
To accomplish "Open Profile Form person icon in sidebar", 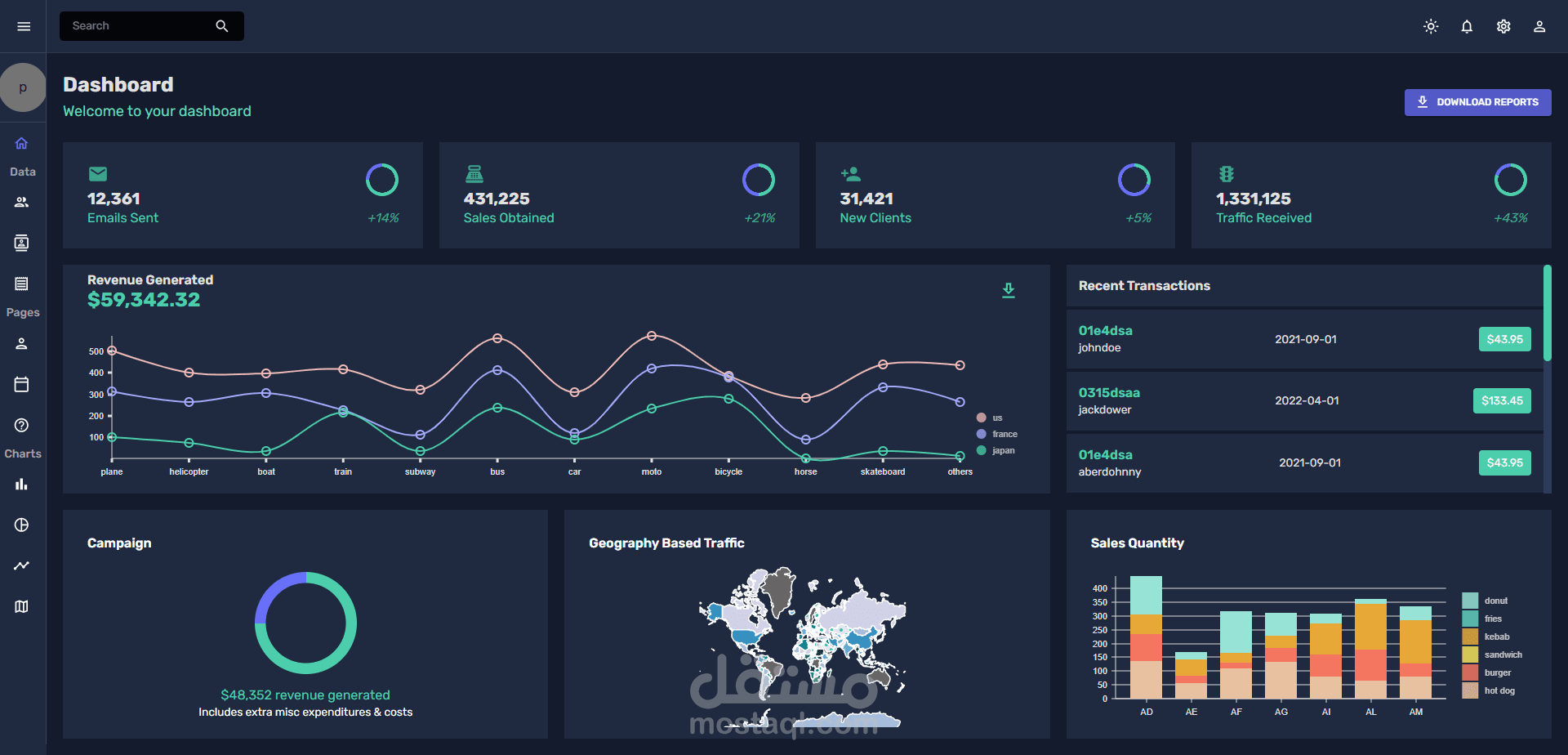I will [x=22, y=343].
